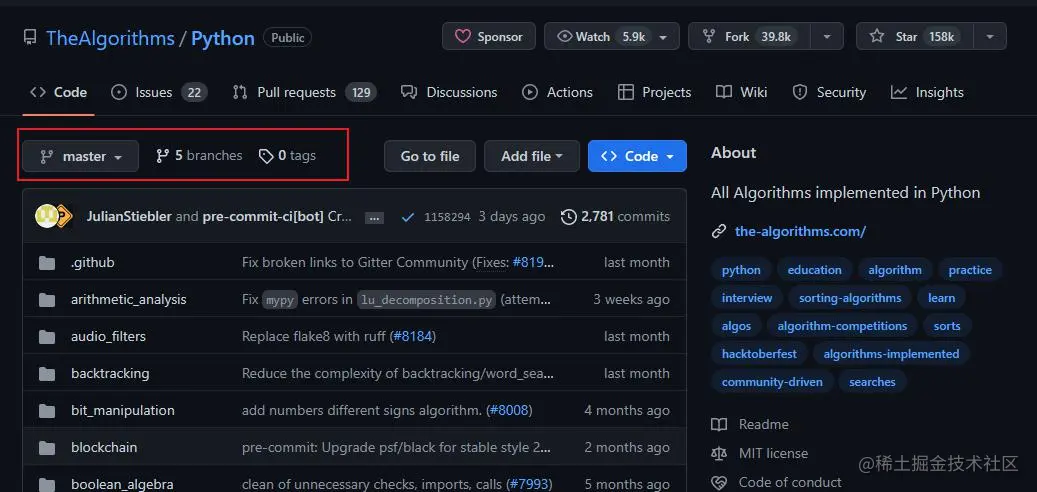Click the folder icon of backtracking row

coord(46,374)
